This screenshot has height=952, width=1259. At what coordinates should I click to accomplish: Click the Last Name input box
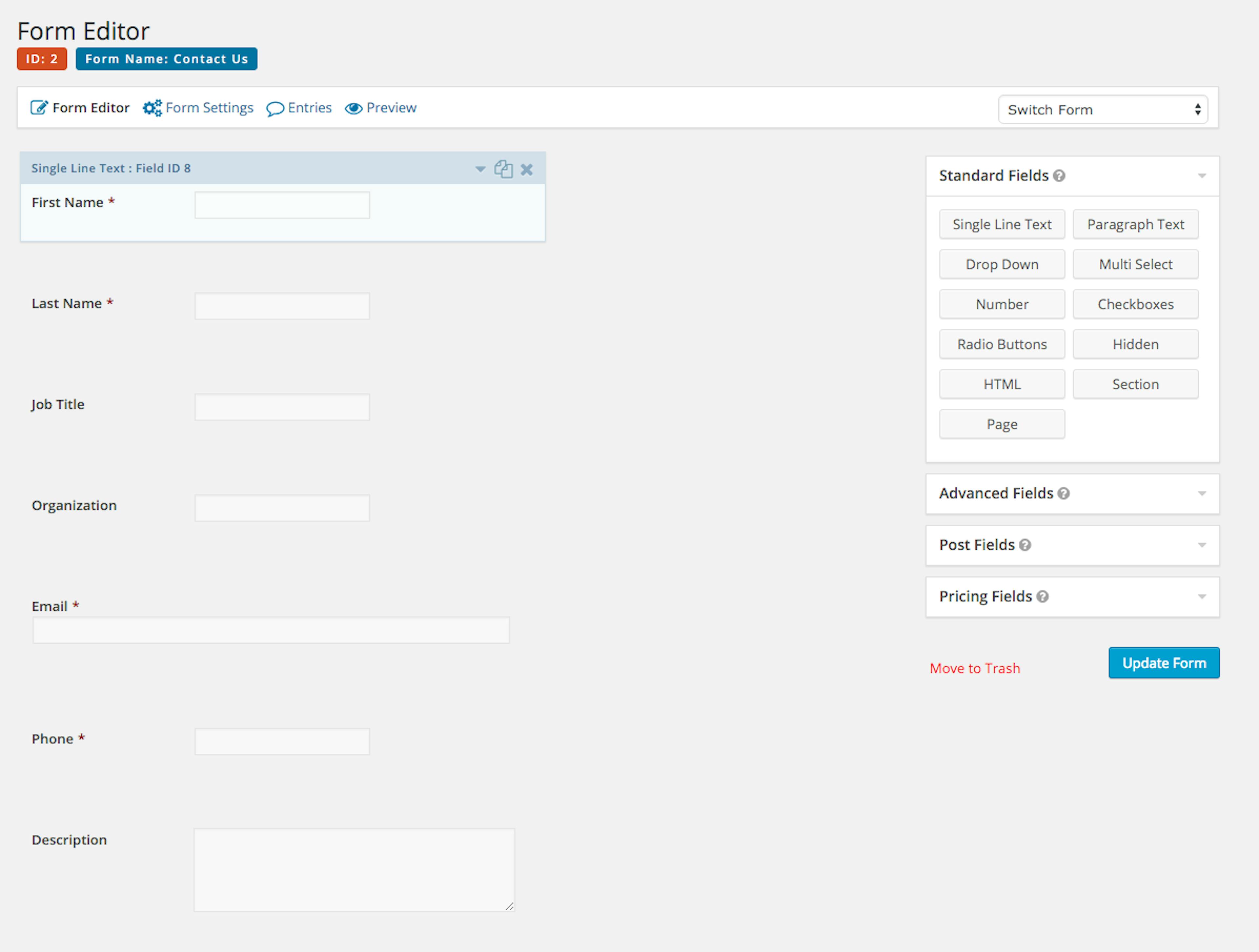click(282, 306)
